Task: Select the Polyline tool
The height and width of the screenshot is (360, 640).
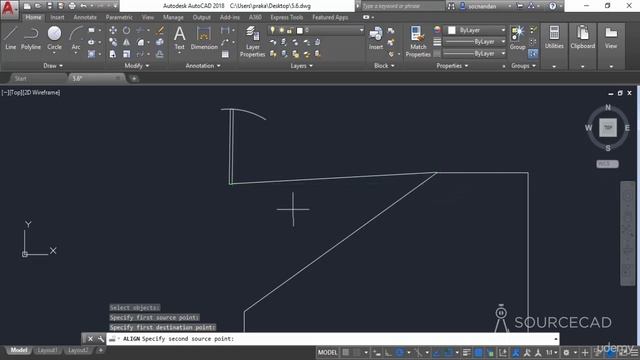Action: 31,38
